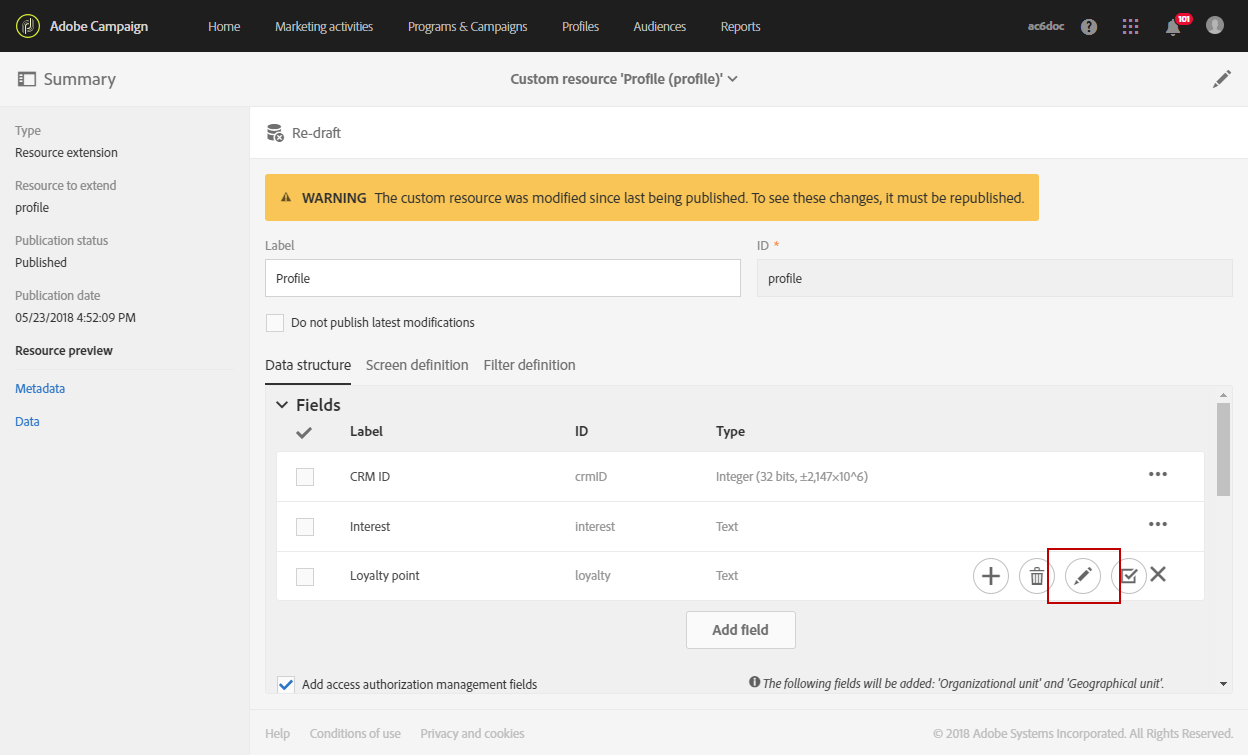Open the help question mark icon
The height and width of the screenshot is (755, 1248).
(x=1089, y=27)
